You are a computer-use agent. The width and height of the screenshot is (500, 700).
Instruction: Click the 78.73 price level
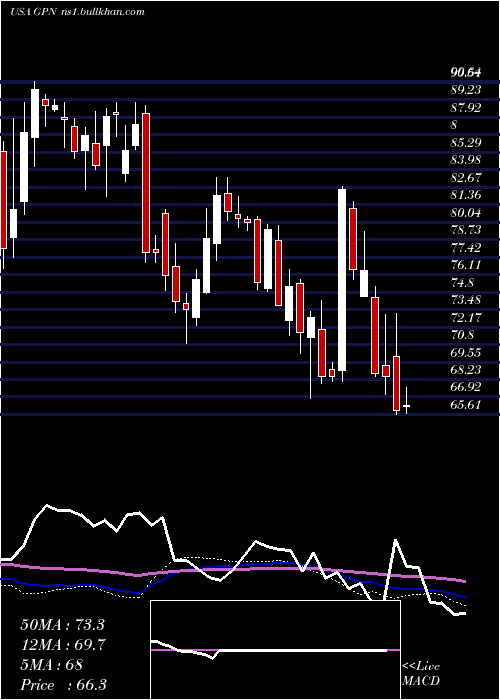(466, 230)
